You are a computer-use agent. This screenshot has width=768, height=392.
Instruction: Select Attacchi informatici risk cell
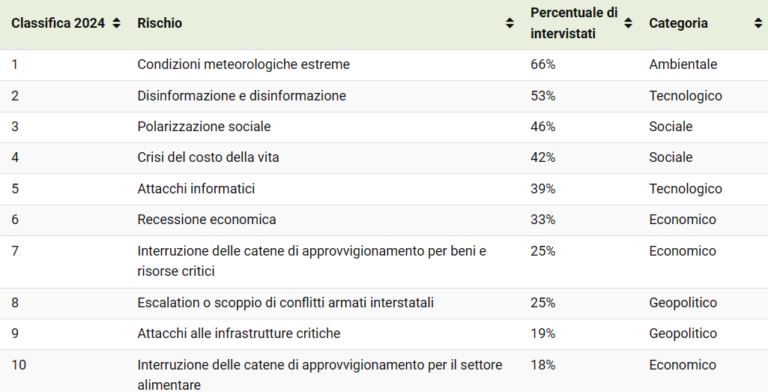(x=196, y=189)
